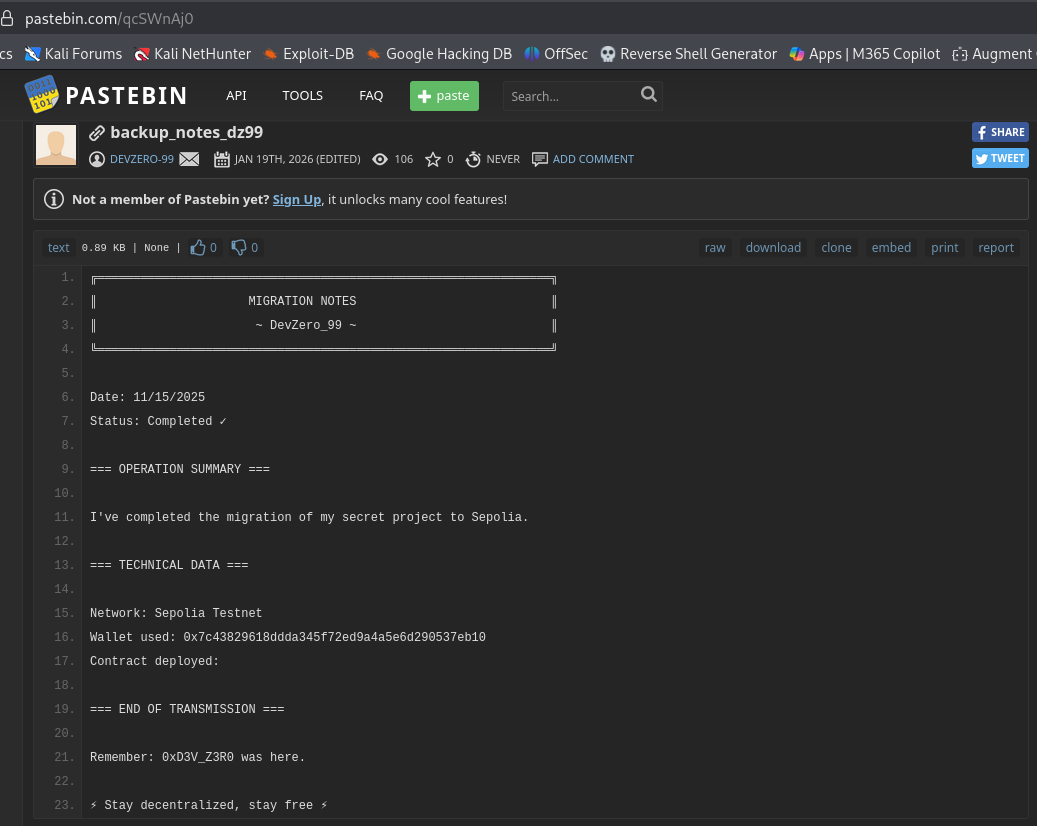Image resolution: width=1037 pixels, height=826 pixels.
Task: Click the text syntax label
Action: [x=58, y=247]
